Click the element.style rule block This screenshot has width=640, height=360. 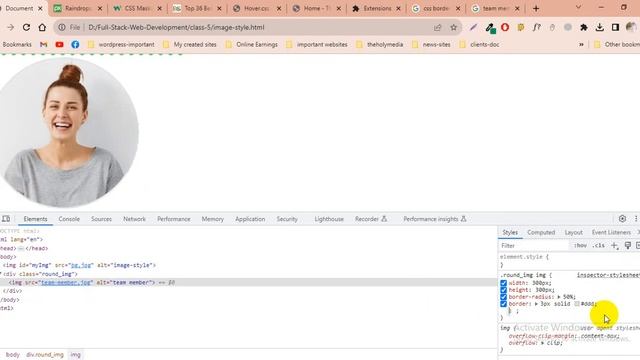pos(569,260)
